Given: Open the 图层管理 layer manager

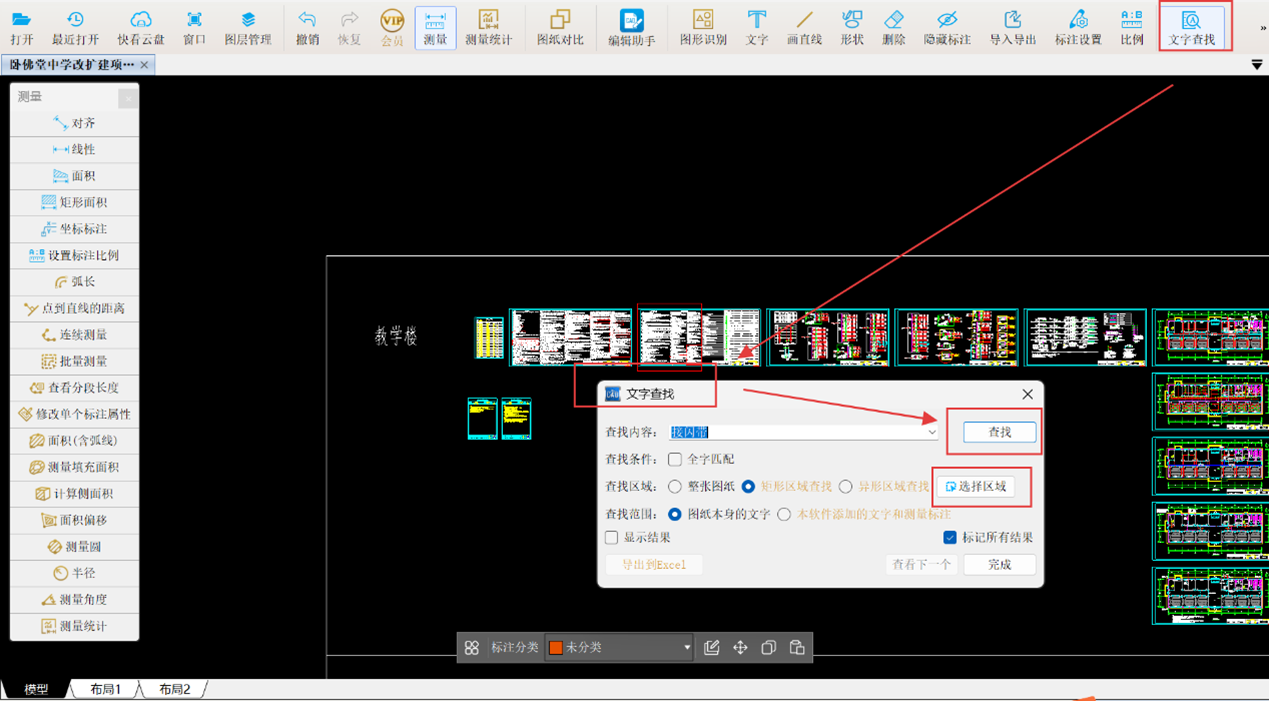Looking at the screenshot, I should [247, 27].
